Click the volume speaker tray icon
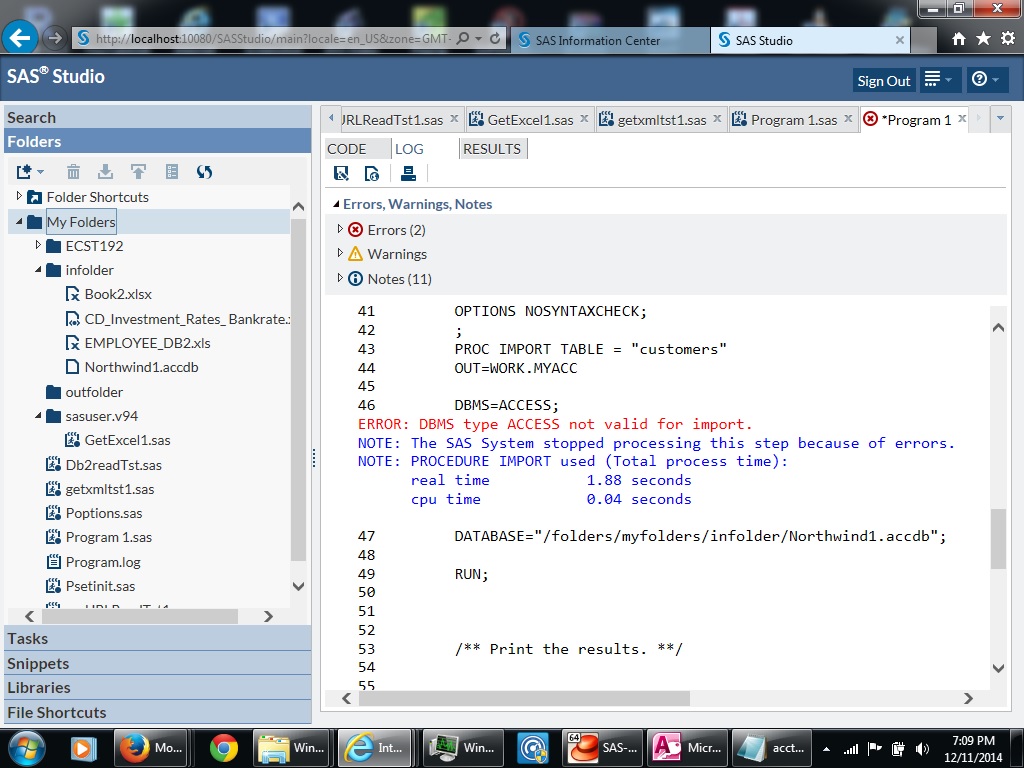This screenshot has height=768, width=1024. pyautogui.click(x=922, y=749)
